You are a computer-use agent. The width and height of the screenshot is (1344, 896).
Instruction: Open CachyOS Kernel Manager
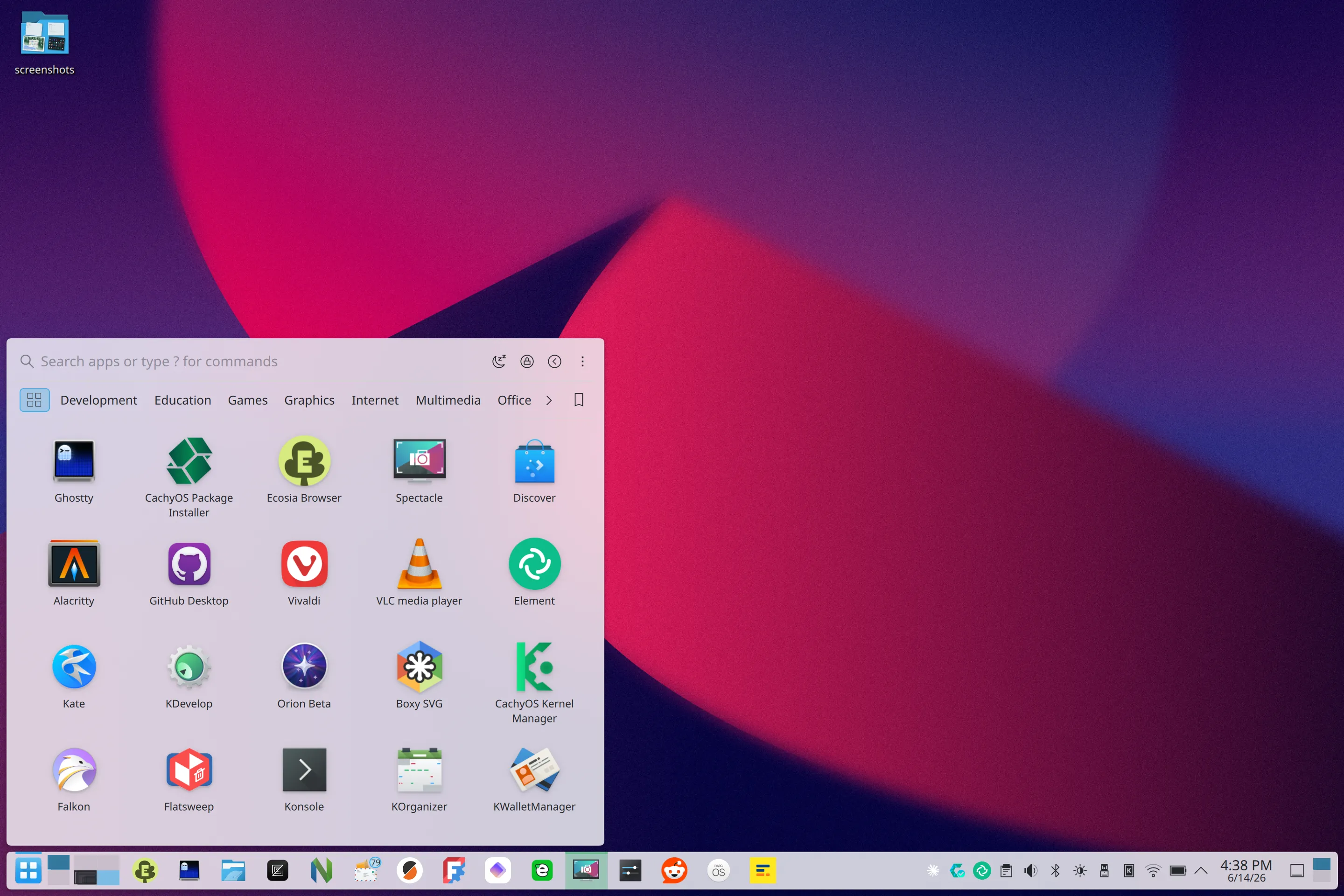tap(534, 683)
